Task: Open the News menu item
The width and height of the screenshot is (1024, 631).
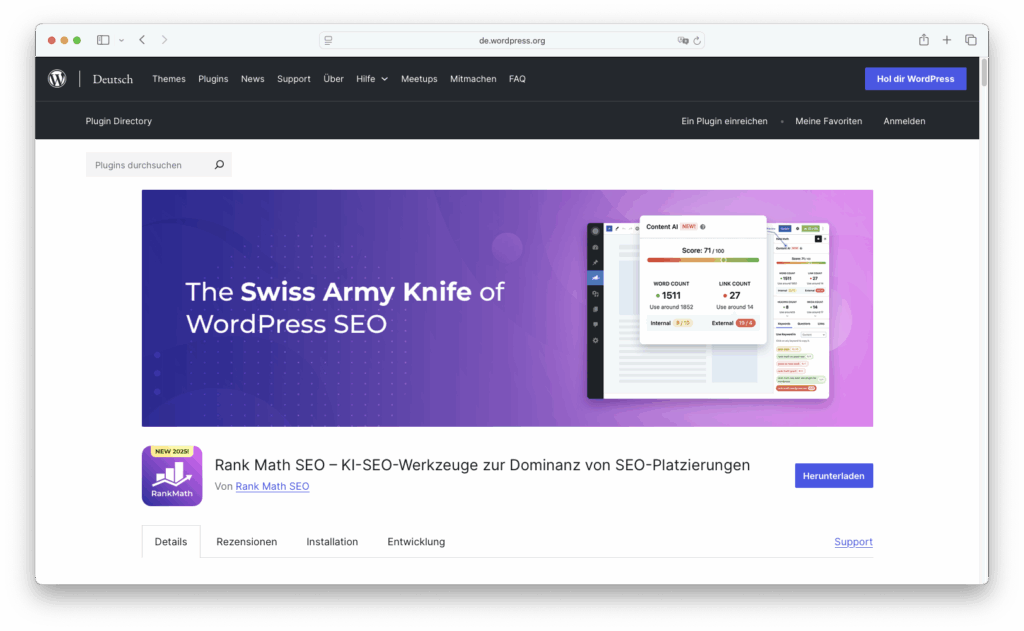Action: coord(252,79)
